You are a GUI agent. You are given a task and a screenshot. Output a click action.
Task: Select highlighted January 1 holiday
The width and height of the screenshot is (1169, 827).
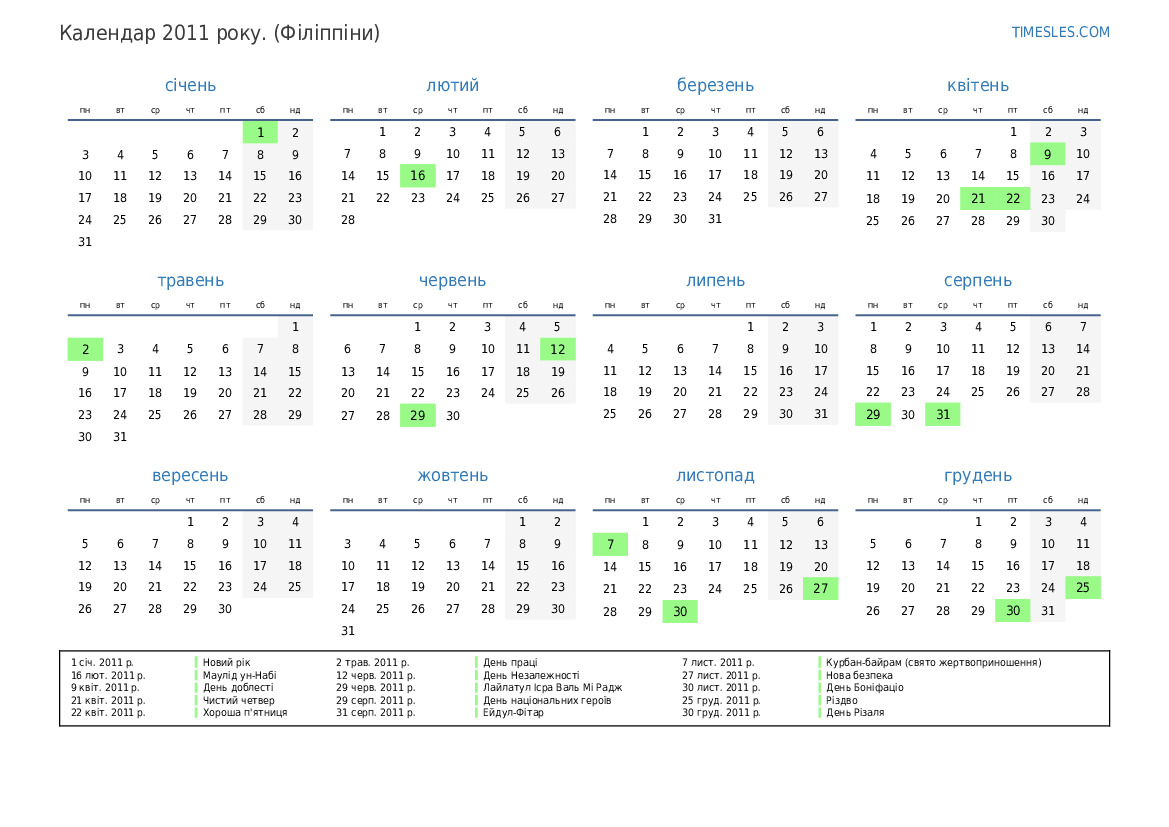click(260, 132)
